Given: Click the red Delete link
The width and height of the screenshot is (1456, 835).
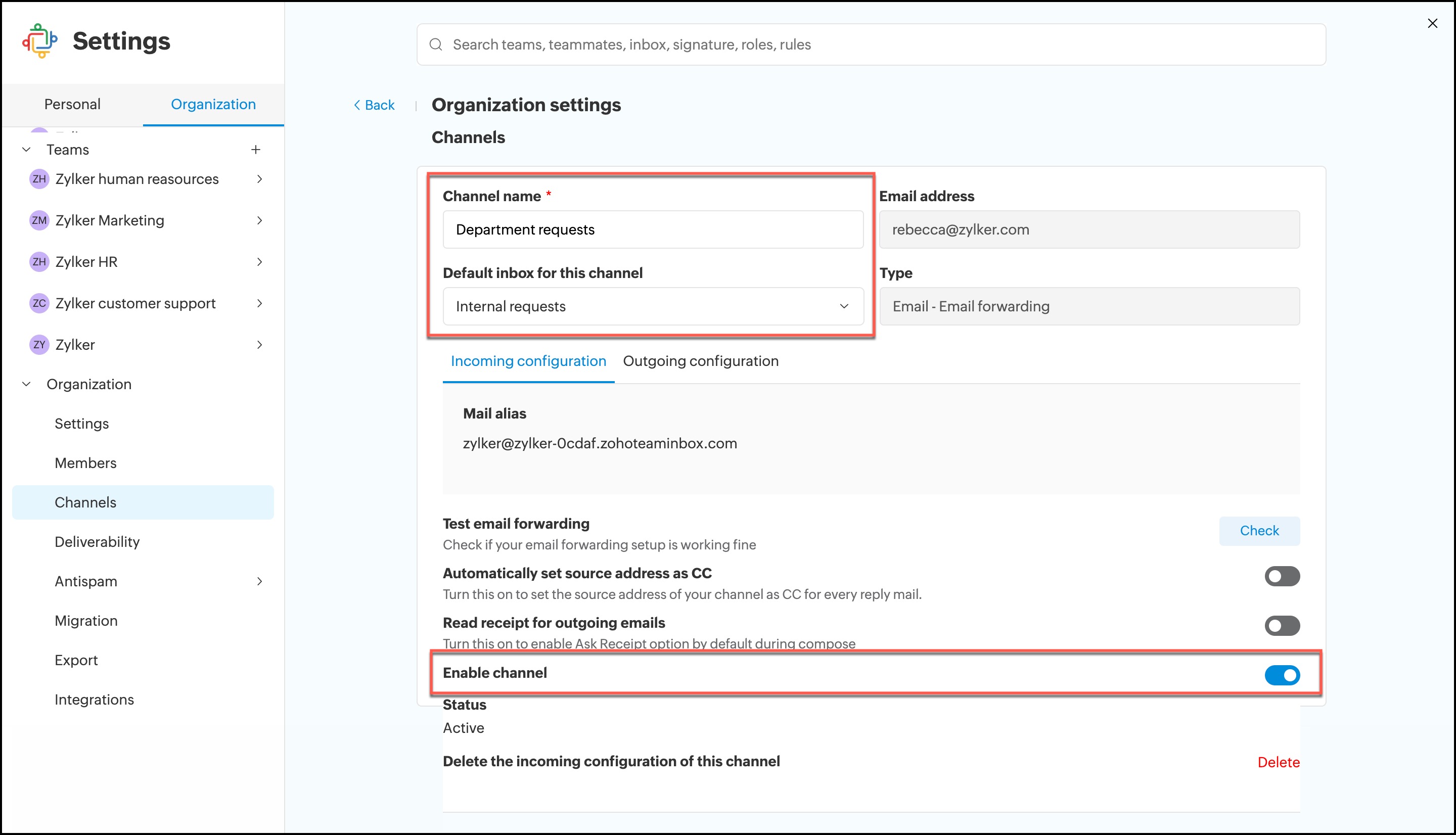Looking at the screenshot, I should click(x=1278, y=762).
